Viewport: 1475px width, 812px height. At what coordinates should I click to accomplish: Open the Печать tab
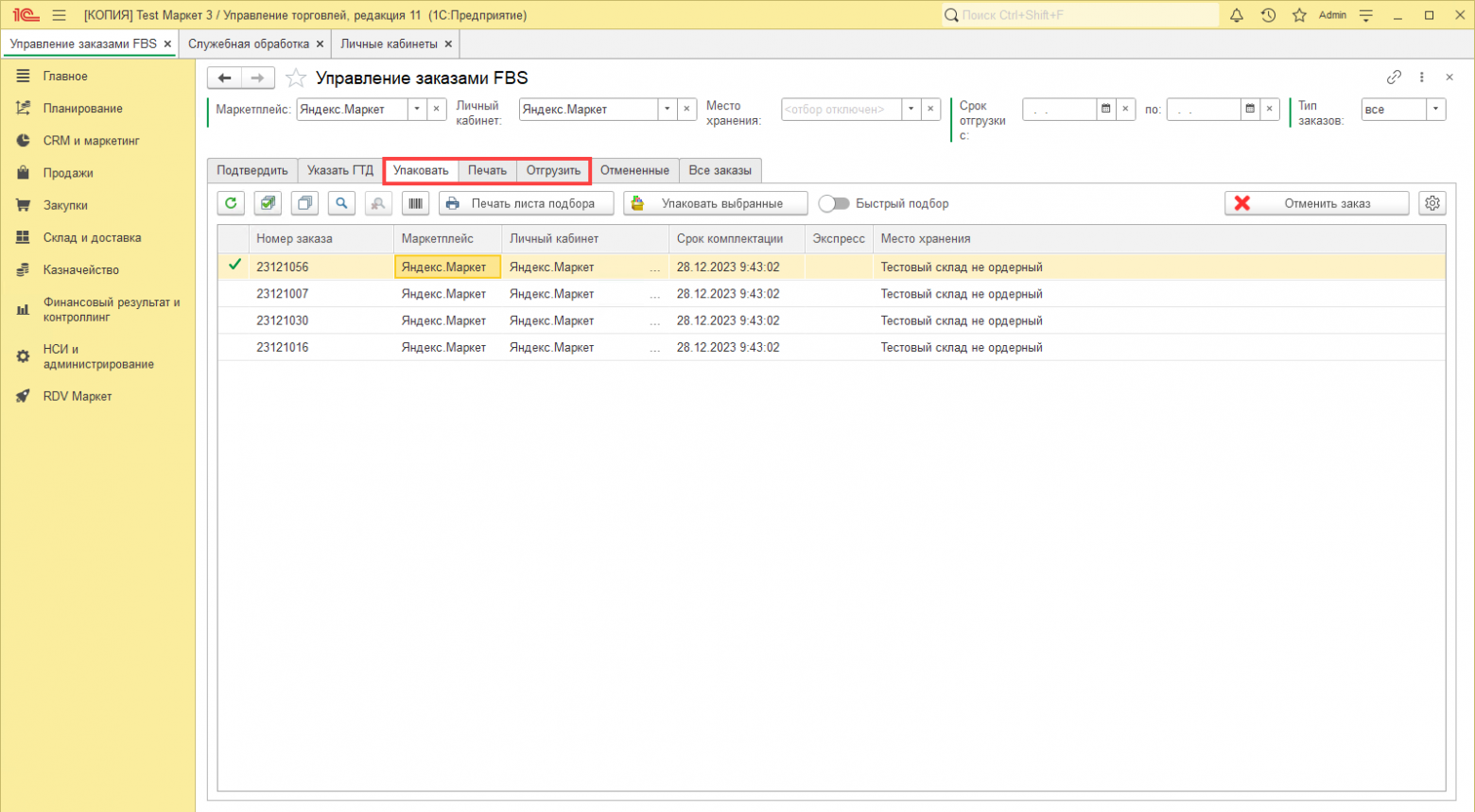[487, 170]
